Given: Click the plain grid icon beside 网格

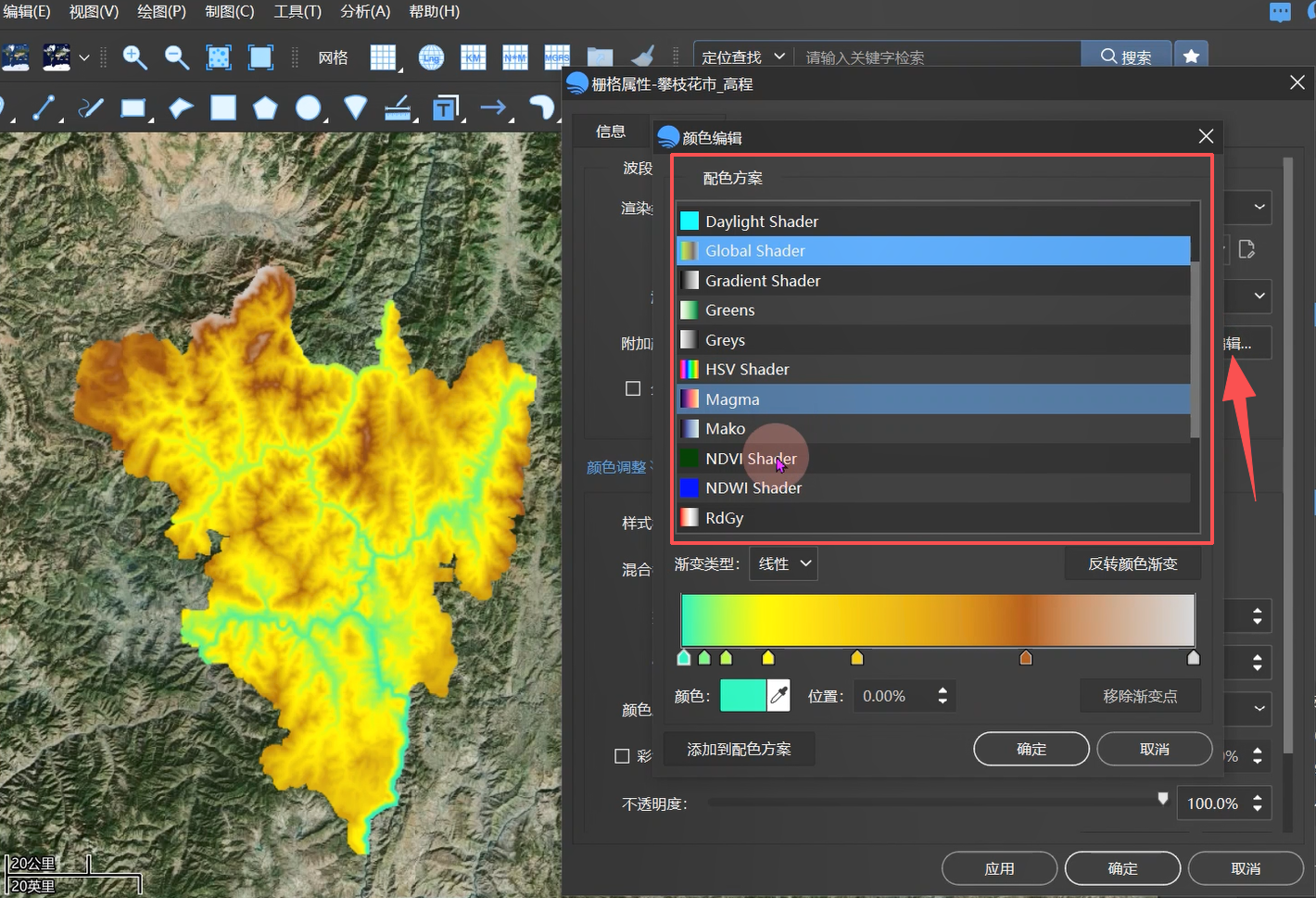Looking at the screenshot, I should pos(384,57).
